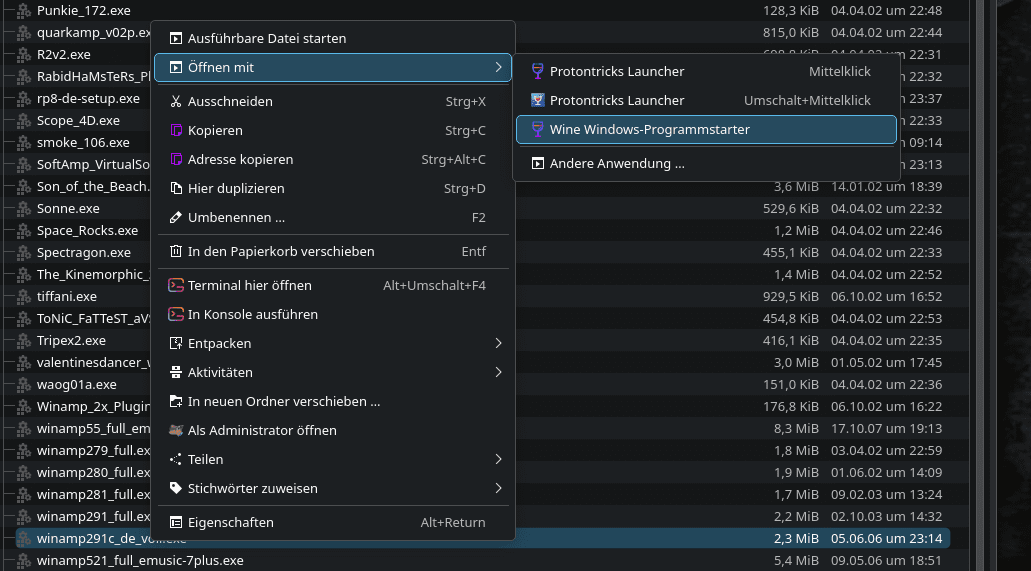Expand the Öffnen mit submenu arrow
The width and height of the screenshot is (1031, 571).
click(498, 67)
